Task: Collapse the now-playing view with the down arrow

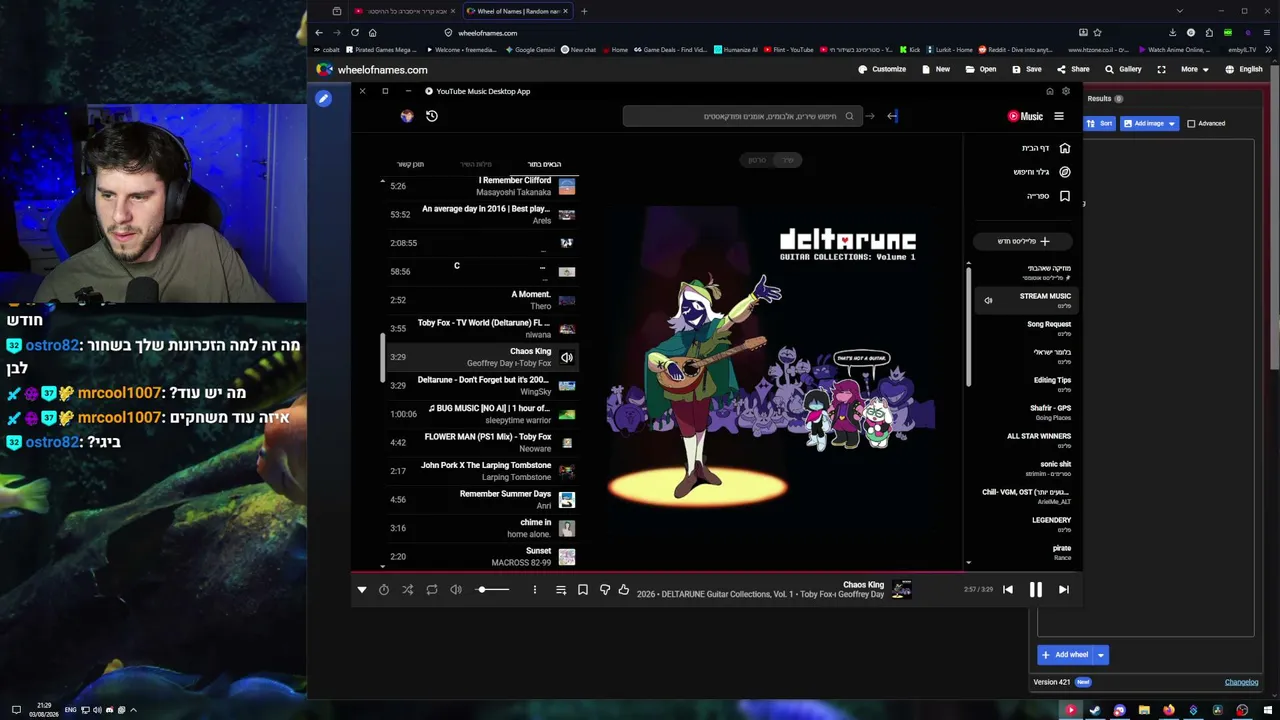Action: pos(362,590)
